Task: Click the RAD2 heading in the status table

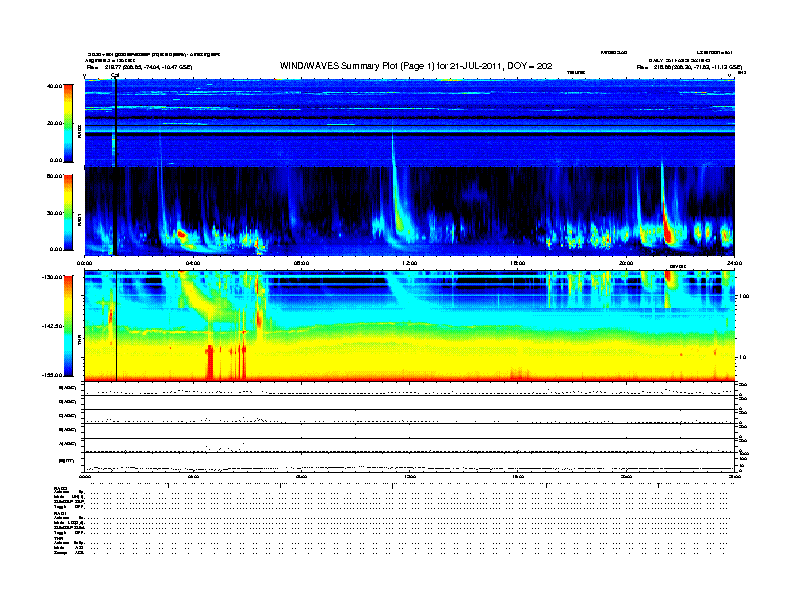Action: pos(60,489)
